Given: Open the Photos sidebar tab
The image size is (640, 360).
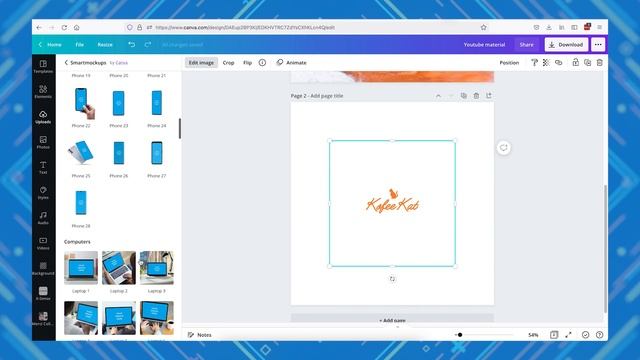Looking at the screenshot, I should [x=43, y=142].
